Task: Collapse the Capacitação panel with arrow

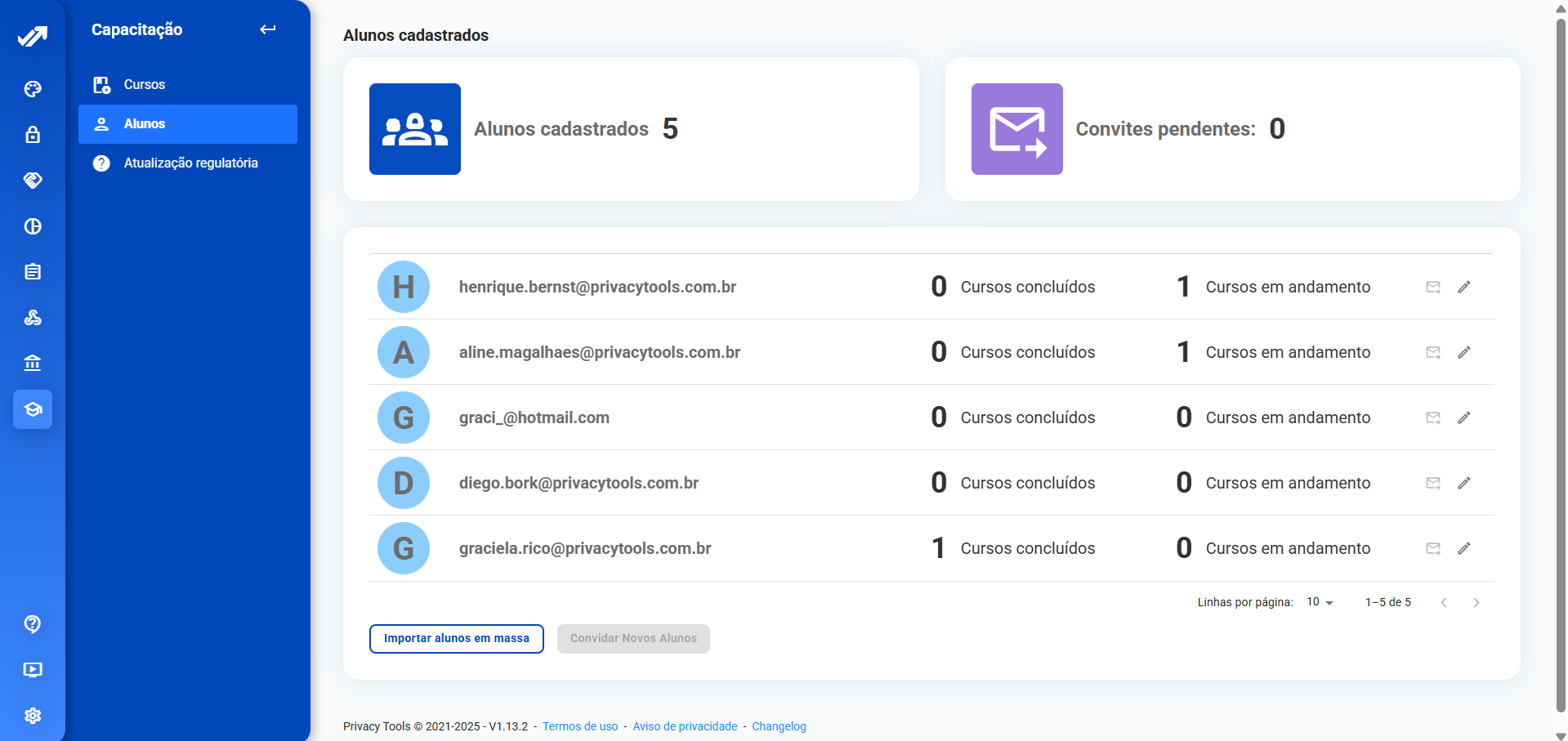Action: [x=268, y=29]
